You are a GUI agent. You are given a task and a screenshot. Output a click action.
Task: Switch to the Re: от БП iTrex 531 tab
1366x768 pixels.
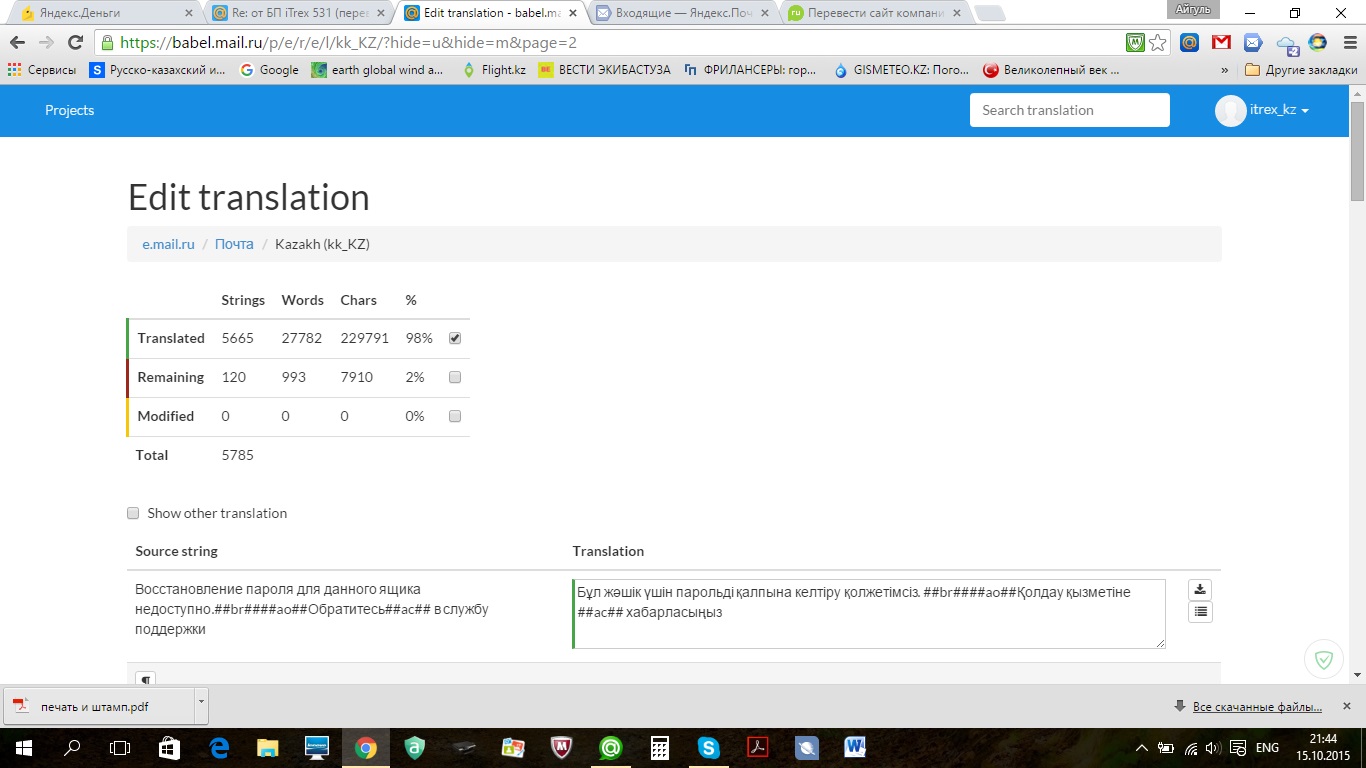[x=295, y=13]
